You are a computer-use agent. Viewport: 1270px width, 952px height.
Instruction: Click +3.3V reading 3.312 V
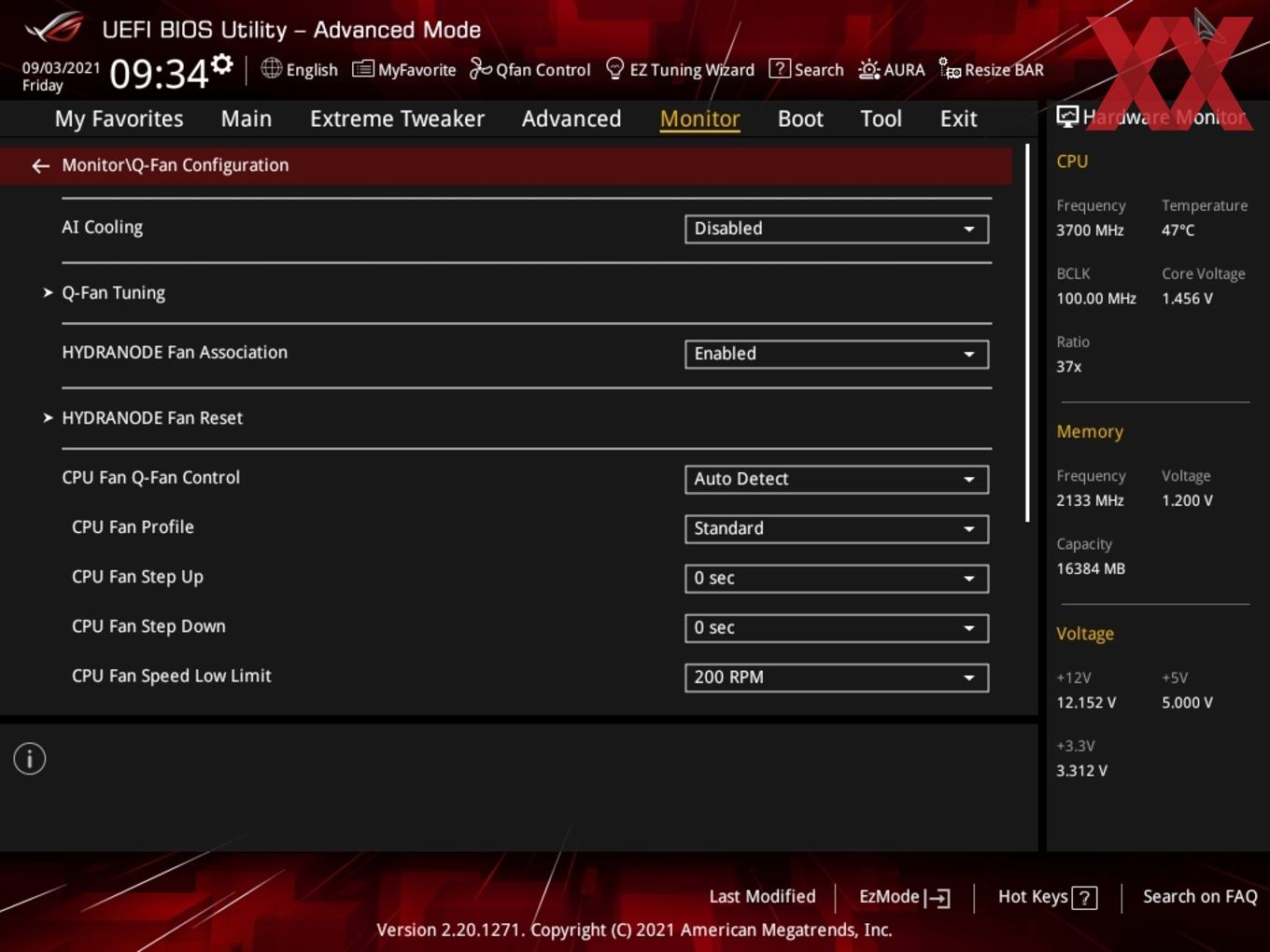click(x=1081, y=771)
